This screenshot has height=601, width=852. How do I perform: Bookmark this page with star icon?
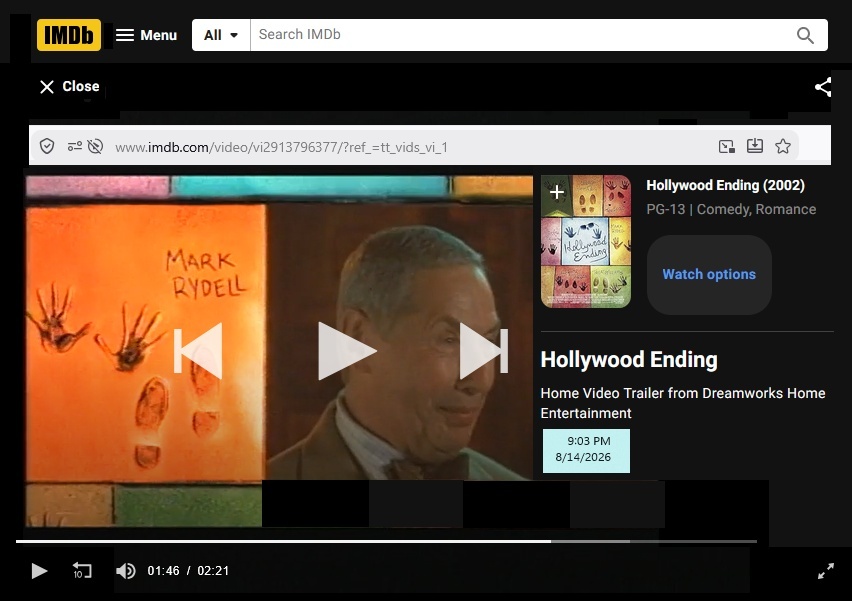point(783,146)
